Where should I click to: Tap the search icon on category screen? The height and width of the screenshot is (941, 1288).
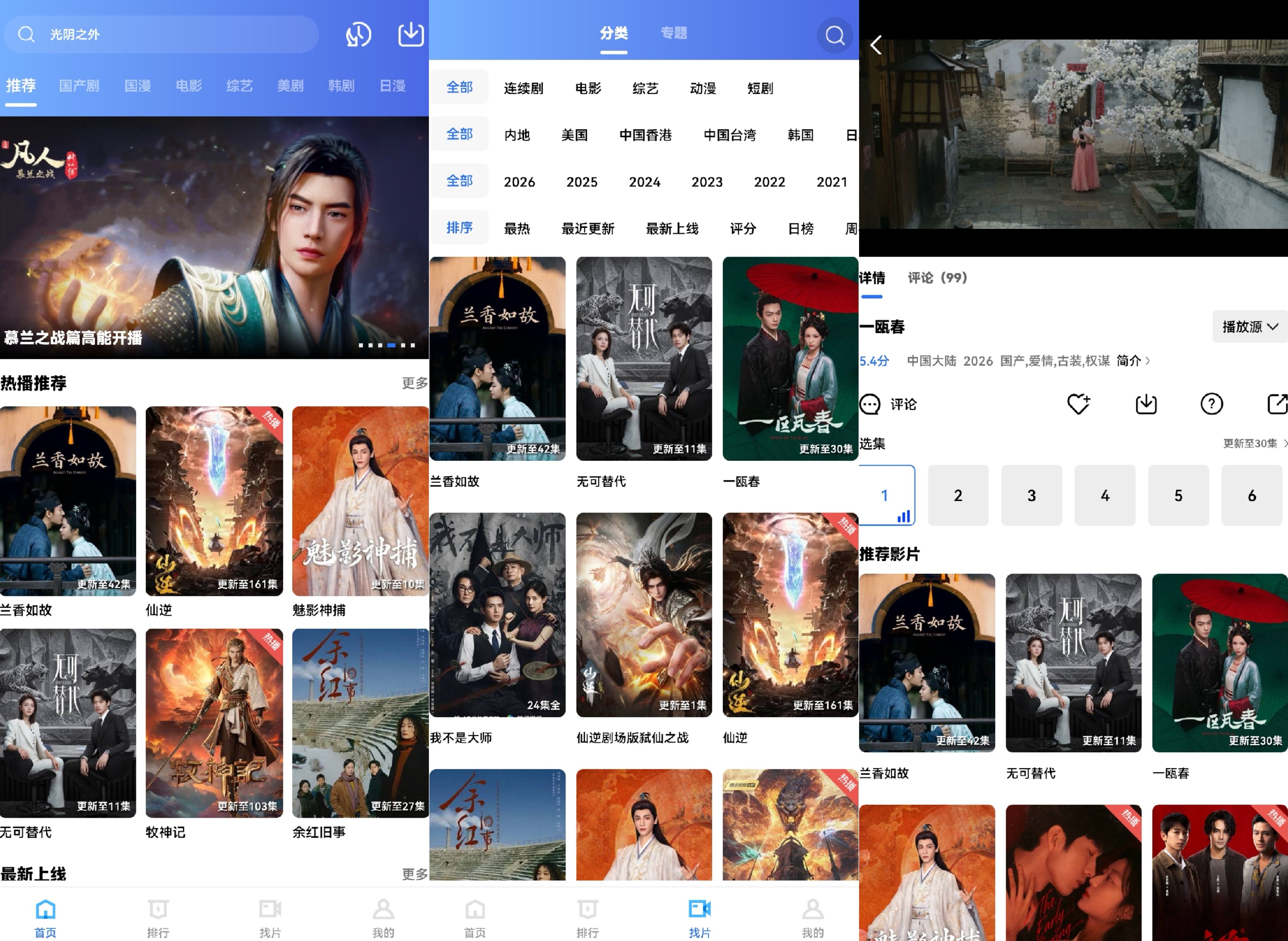(835, 35)
